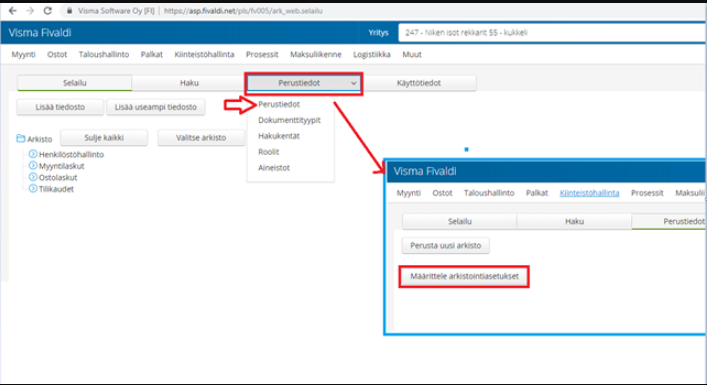The image size is (707, 385).
Task: Click the Lisää tiedosto button
Action: click(x=60, y=107)
